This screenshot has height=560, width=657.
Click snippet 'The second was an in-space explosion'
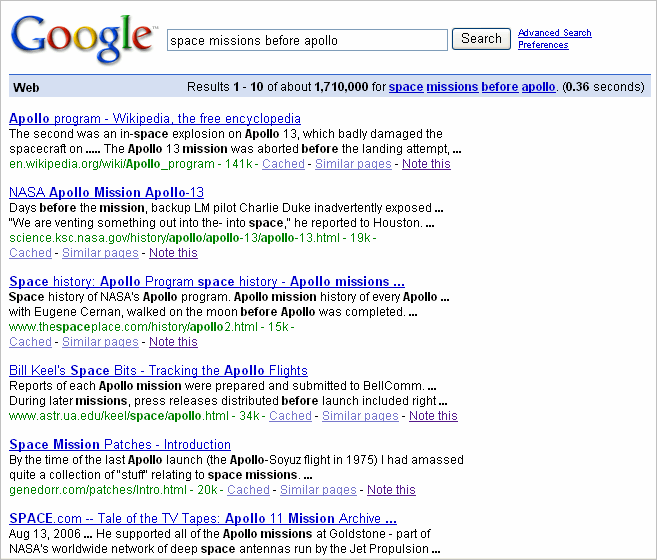226,134
